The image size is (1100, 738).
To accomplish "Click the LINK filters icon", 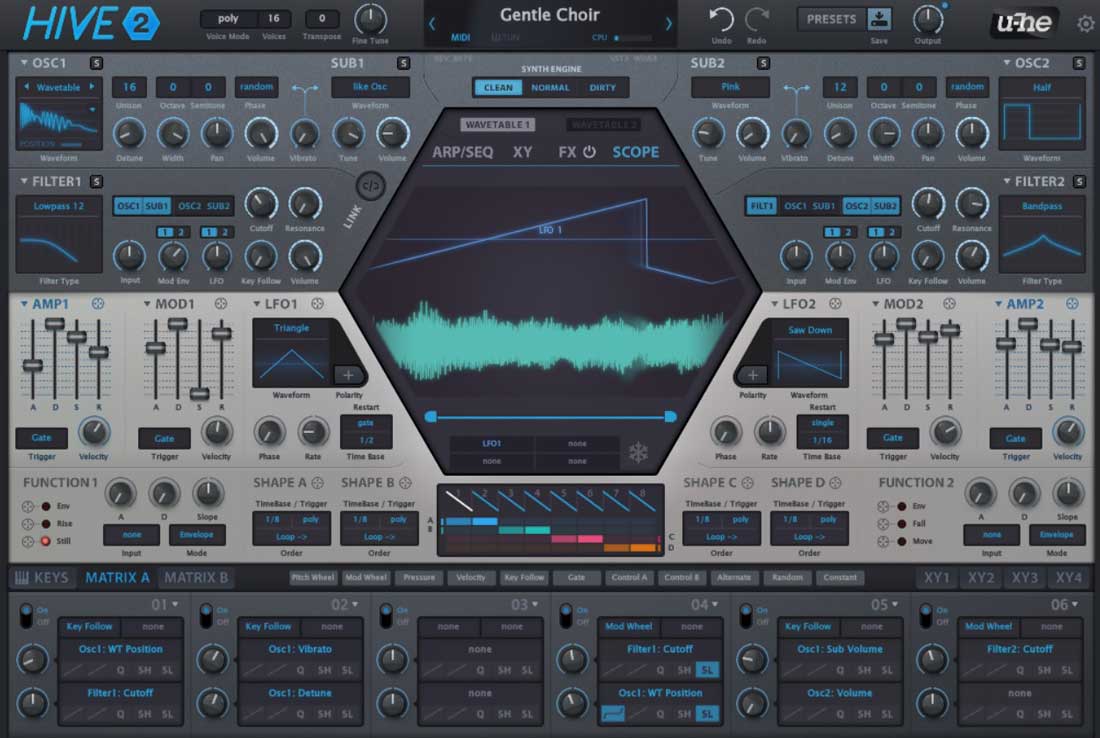I will 370,185.
